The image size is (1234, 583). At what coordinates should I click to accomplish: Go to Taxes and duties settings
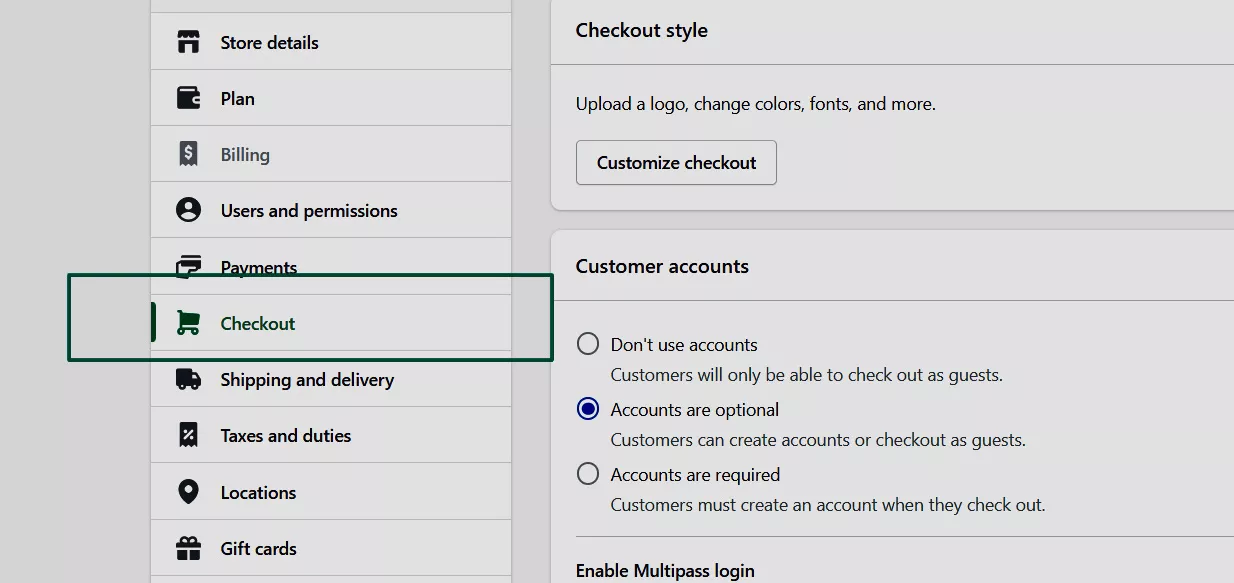(285, 435)
